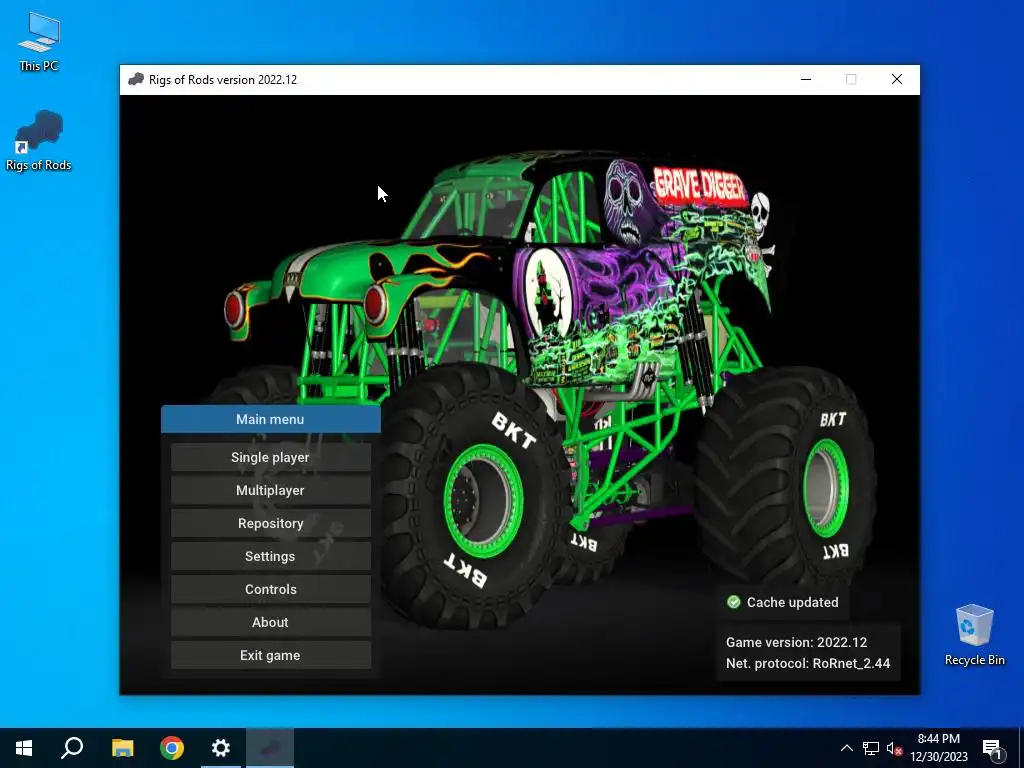Image resolution: width=1024 pixels, height=768 pixels.
Task: Click the Game version 2022.12 text
Action: pyautogui.click(x=797, y=642)
